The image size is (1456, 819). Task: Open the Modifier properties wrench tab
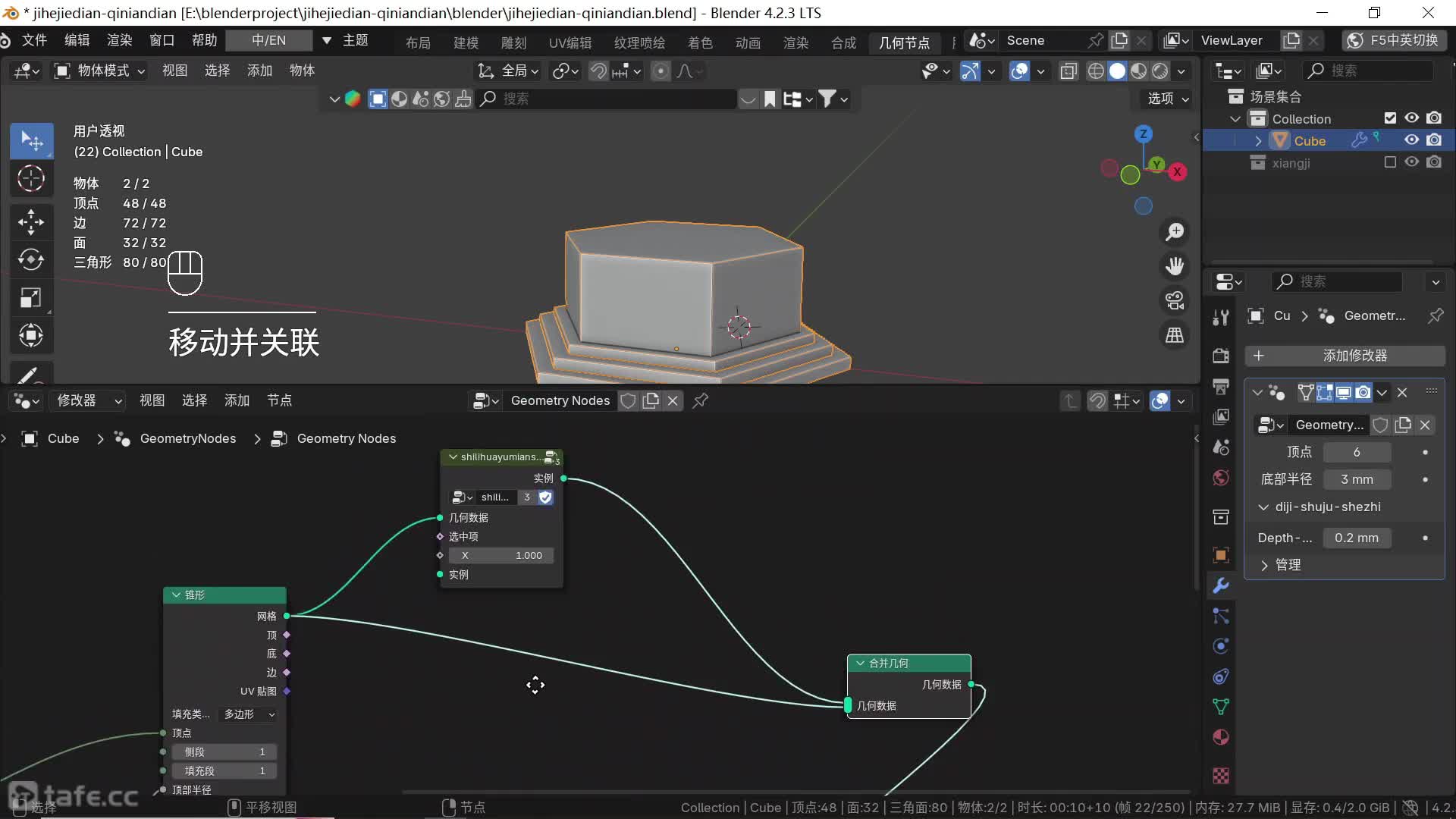pos(1221,585)
